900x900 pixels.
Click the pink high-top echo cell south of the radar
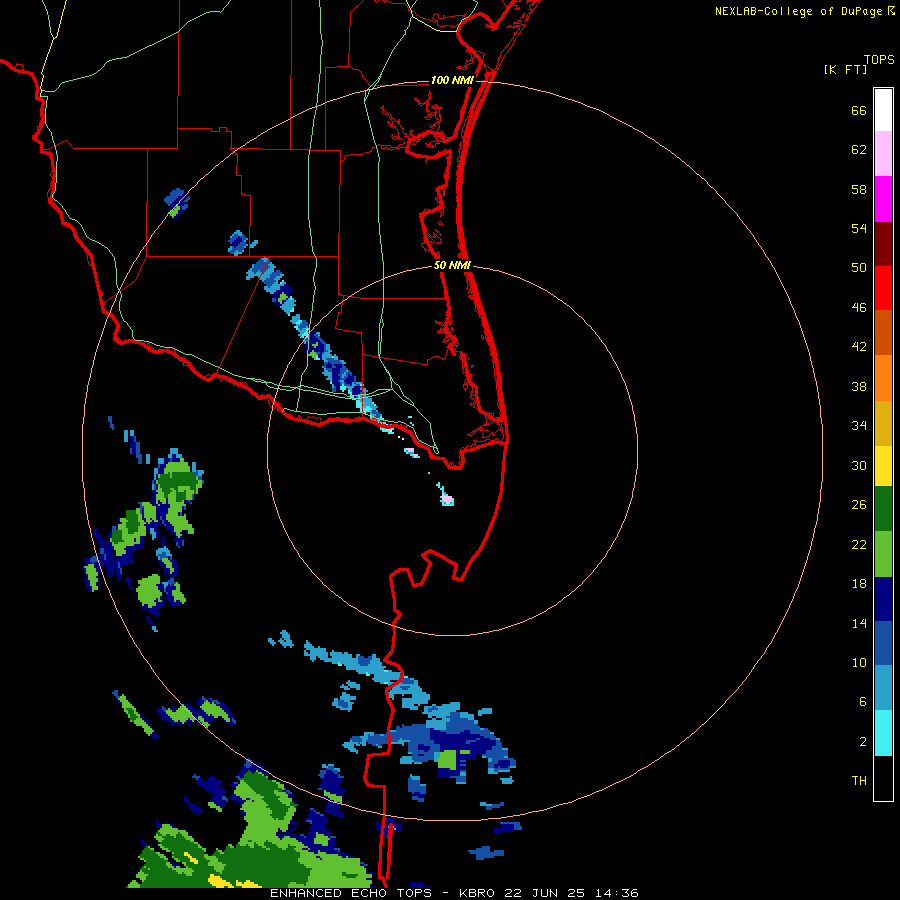click(447, 499)
